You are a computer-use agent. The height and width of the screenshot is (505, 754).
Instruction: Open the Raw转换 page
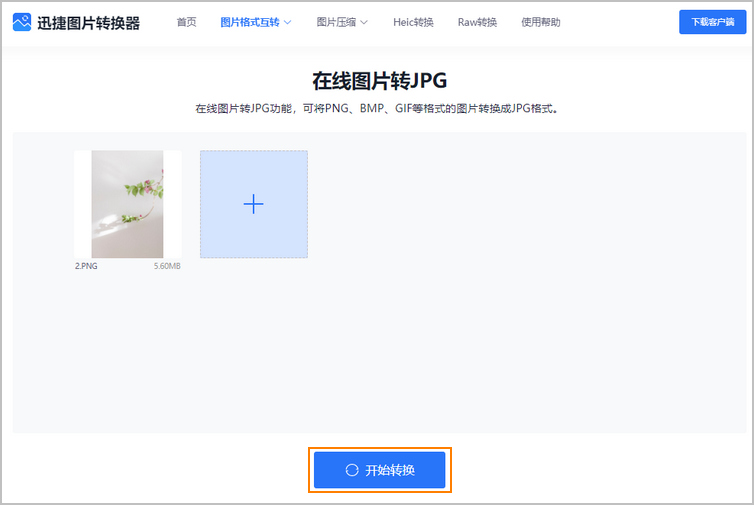477,22
